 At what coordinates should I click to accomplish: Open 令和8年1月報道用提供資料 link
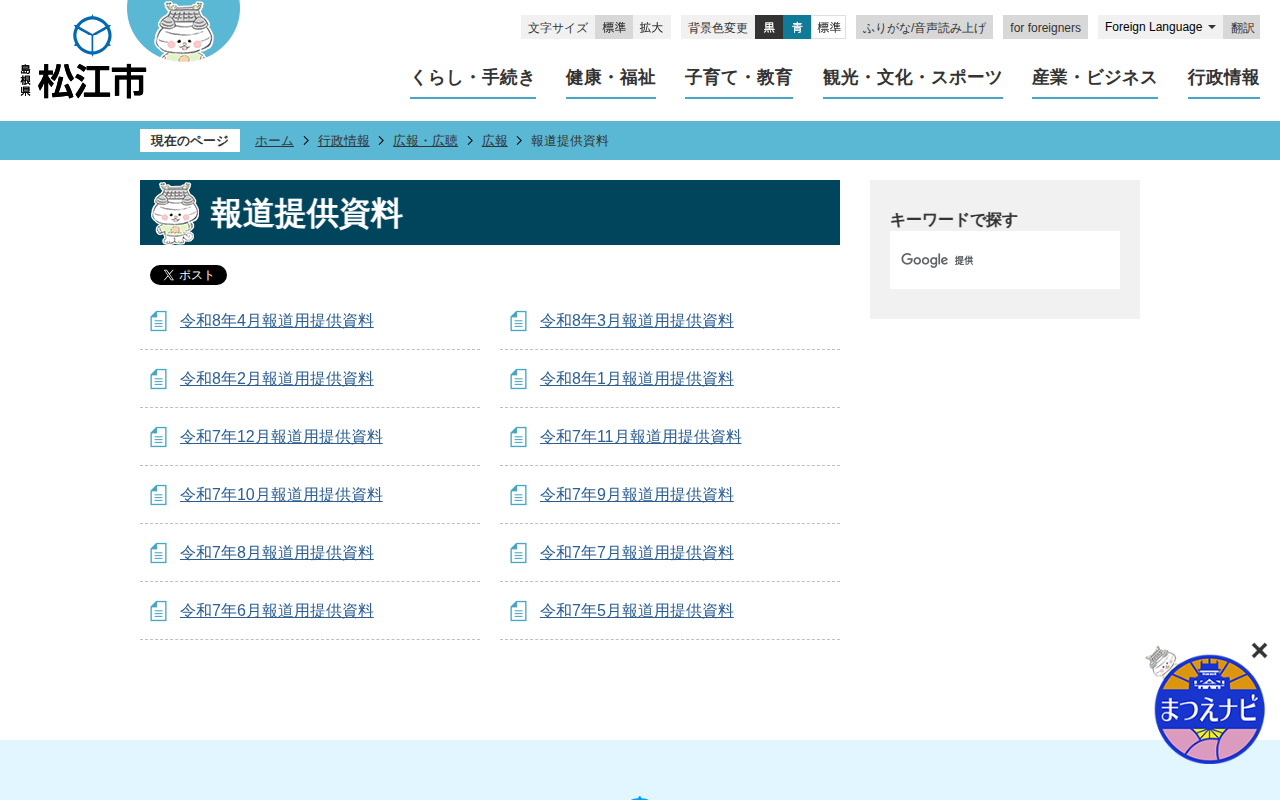tap(637, 379)
